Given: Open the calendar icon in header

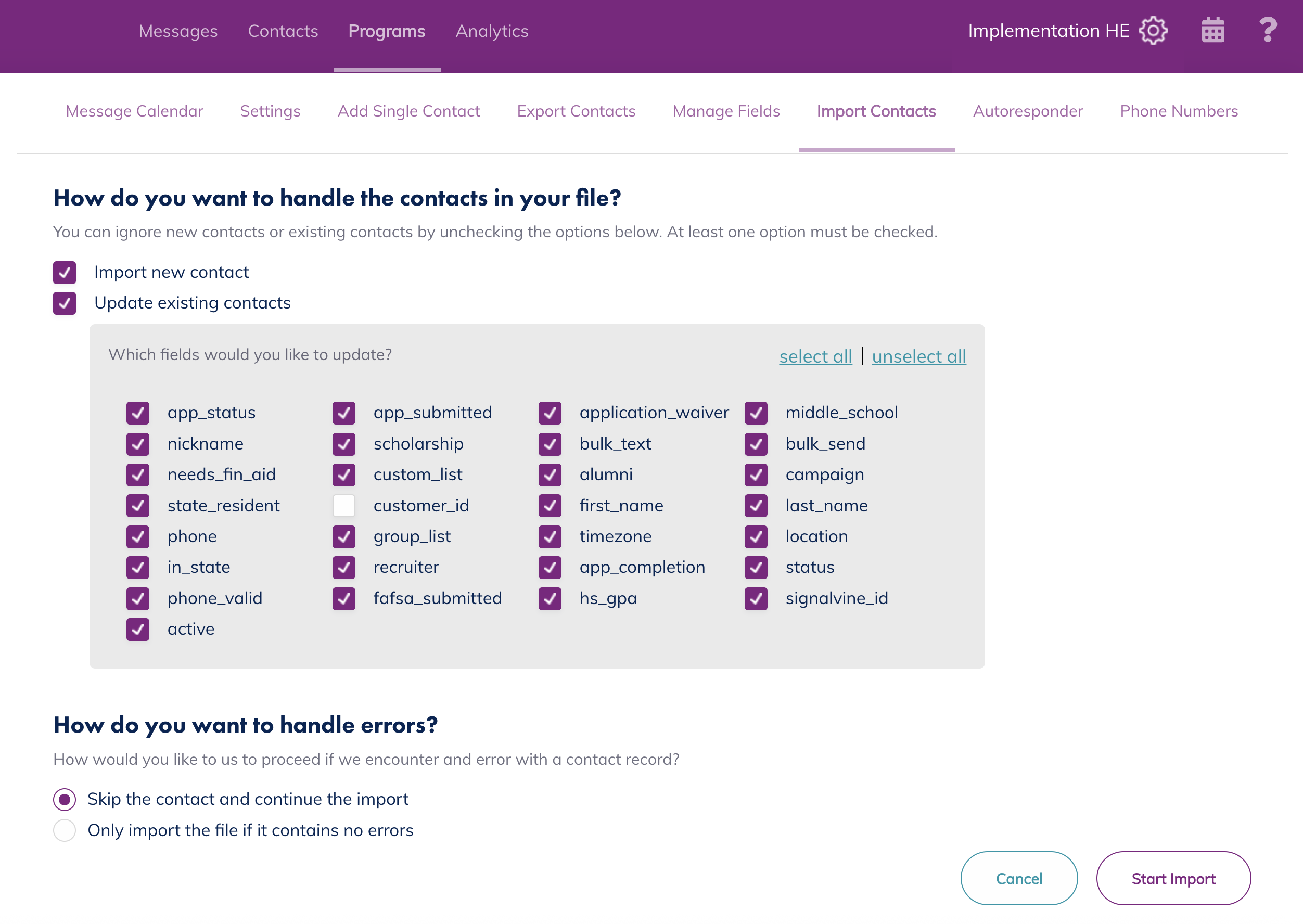Looking at the screenshot, I should click(1212, 31).
